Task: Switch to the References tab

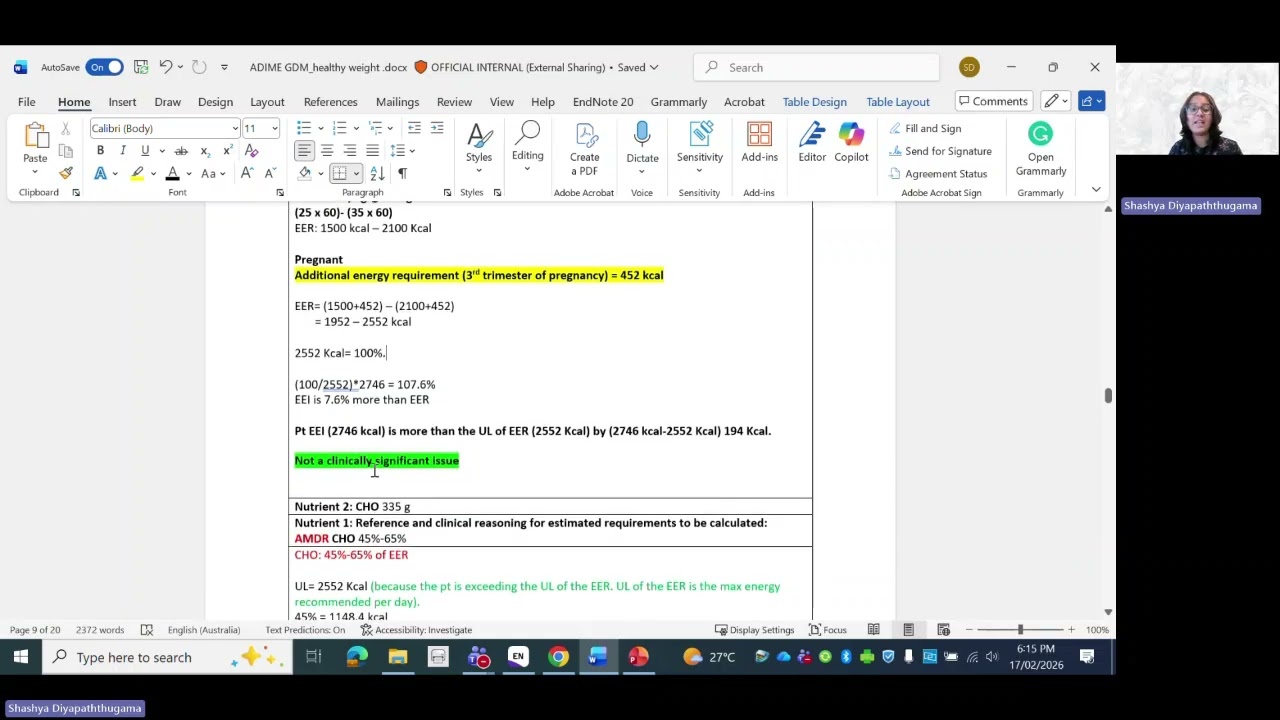Action: (330, 101)
